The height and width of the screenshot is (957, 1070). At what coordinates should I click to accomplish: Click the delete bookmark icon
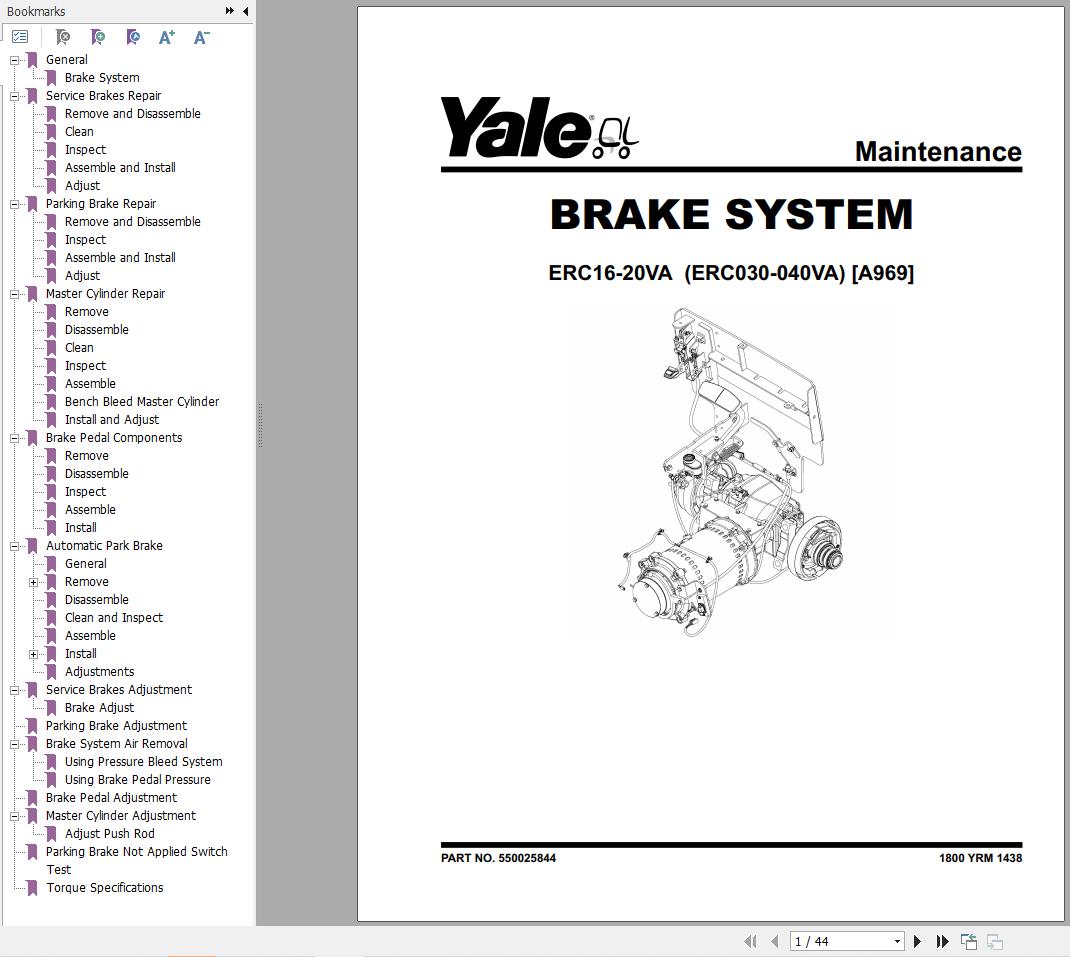63,37
